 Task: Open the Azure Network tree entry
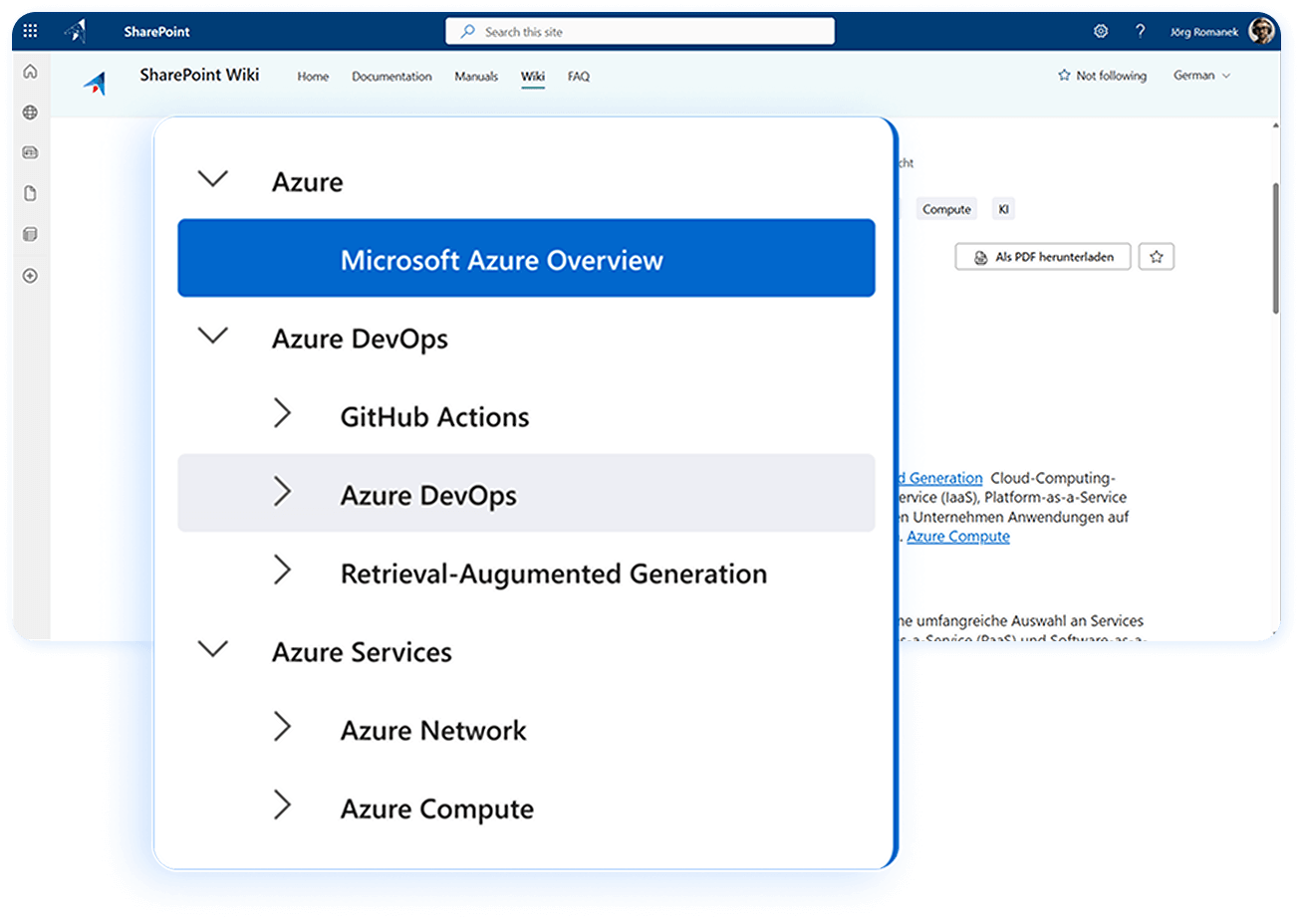(433, 730)
